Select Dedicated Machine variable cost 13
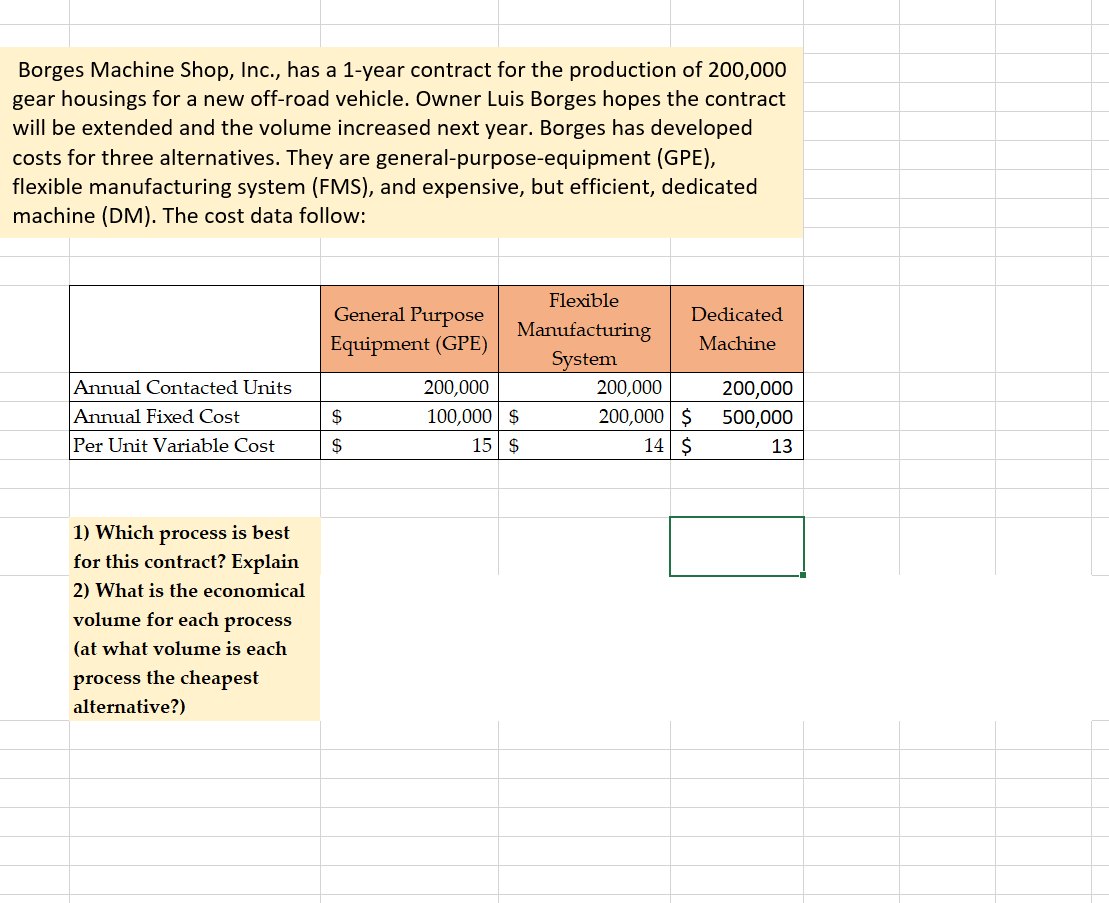 click(737, 445)
